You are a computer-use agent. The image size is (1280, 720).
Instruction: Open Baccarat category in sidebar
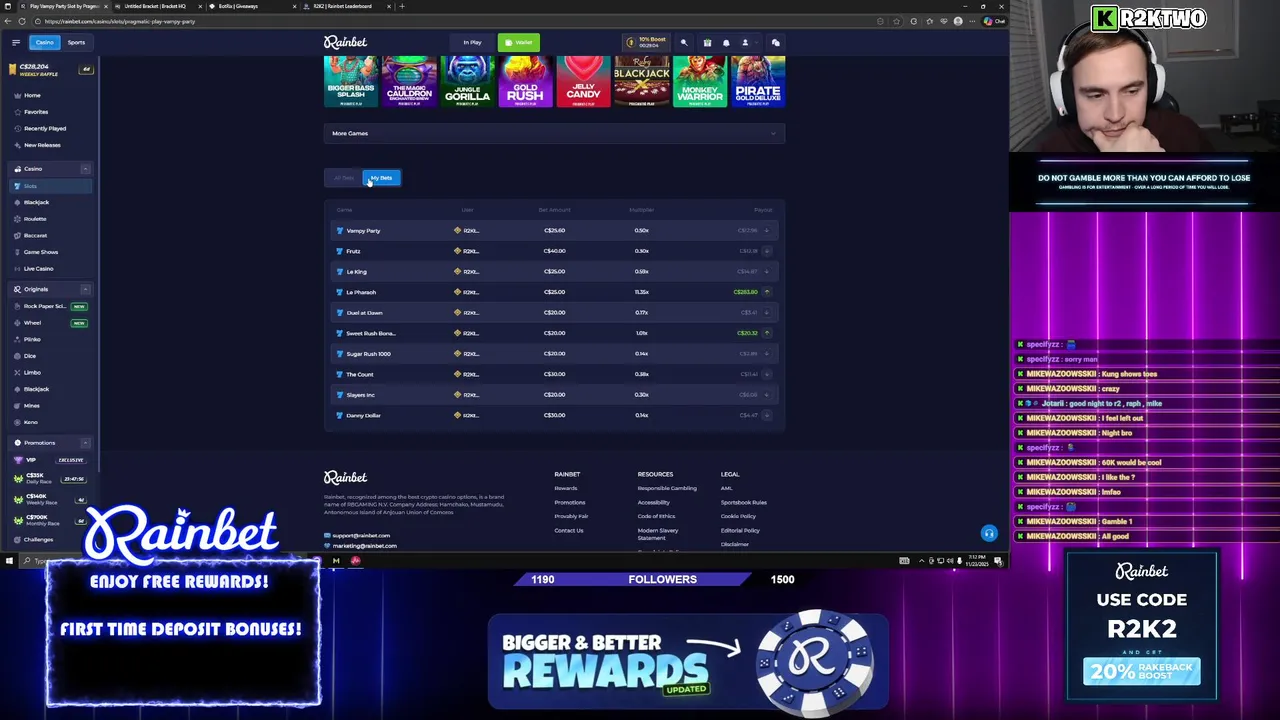click(x=35, y=235)
